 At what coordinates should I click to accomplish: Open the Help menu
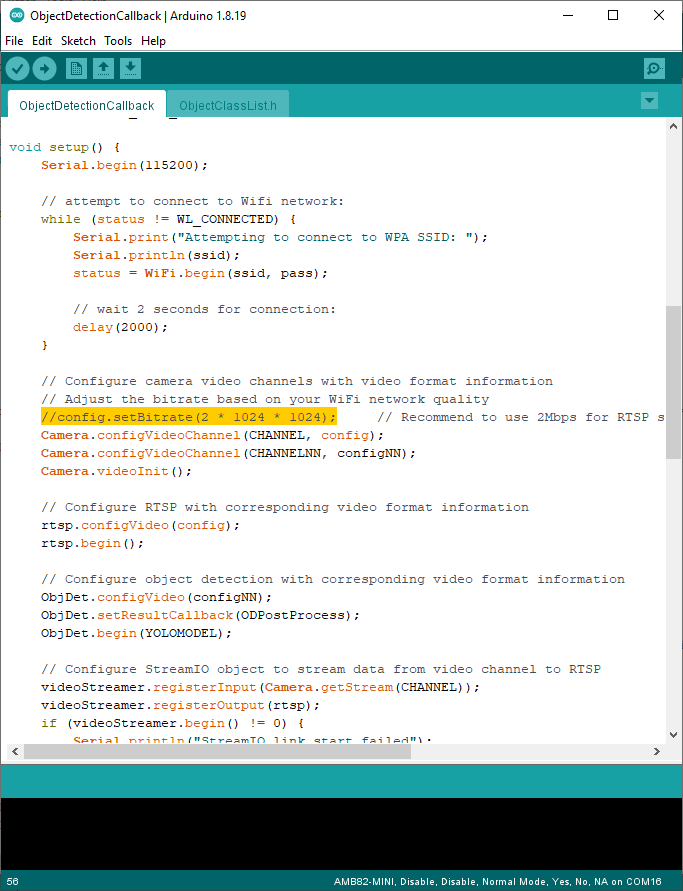click(x=153, y=41)
